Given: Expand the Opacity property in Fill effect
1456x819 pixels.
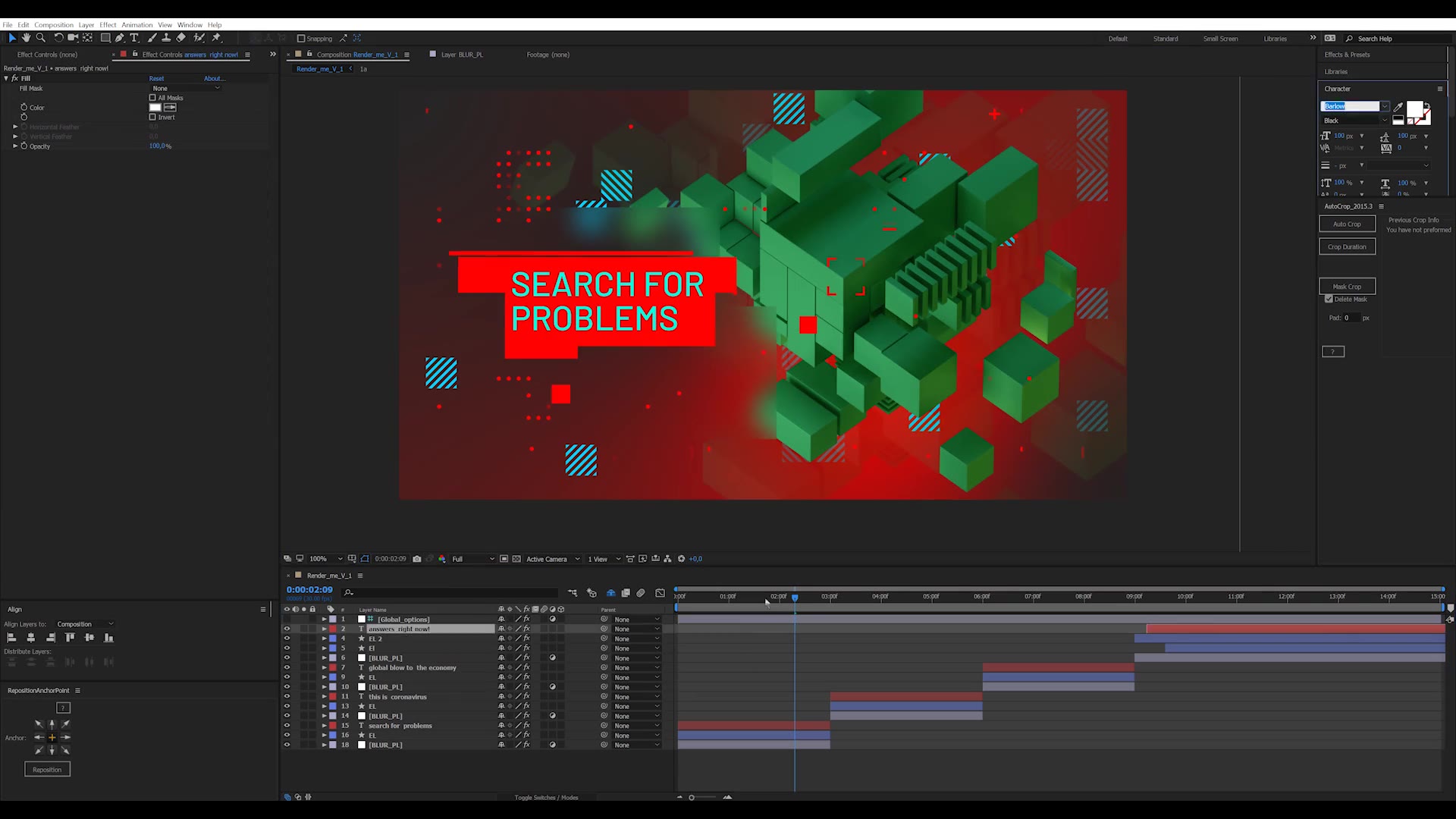Looking at the screenshot, I should pyautogui.click(x=15, y=146).
